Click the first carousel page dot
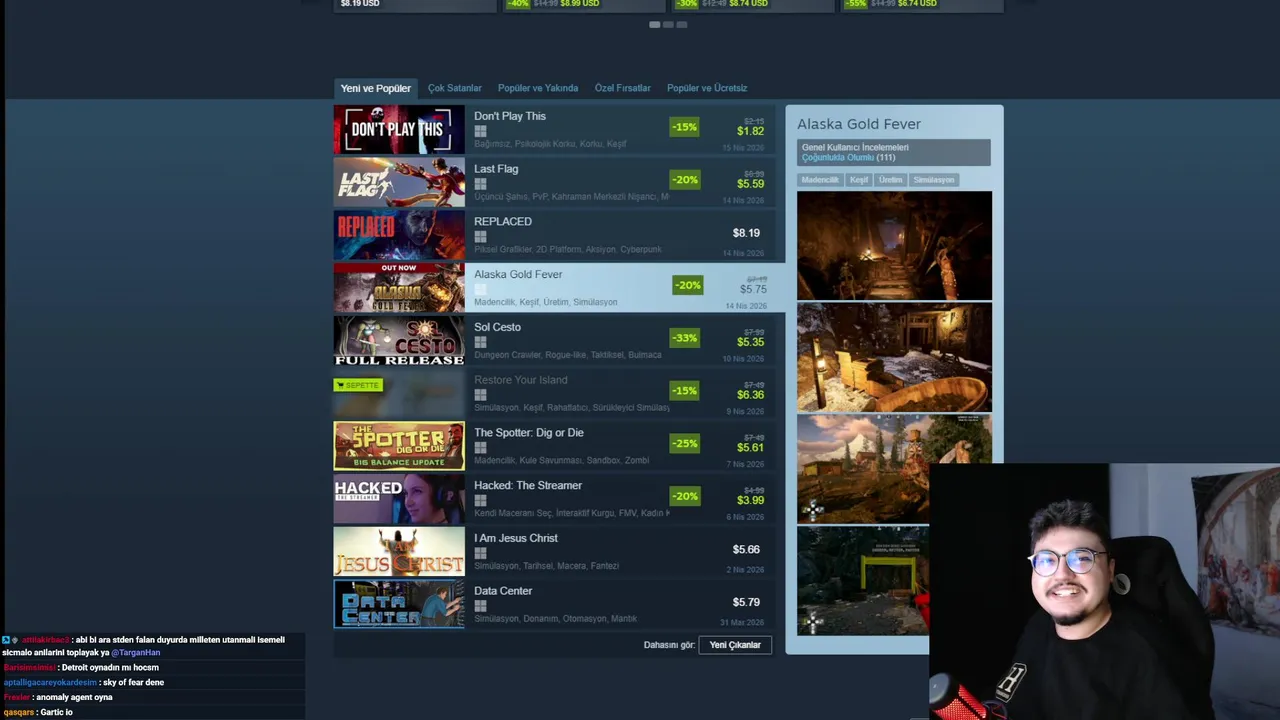 coord(654,24)
